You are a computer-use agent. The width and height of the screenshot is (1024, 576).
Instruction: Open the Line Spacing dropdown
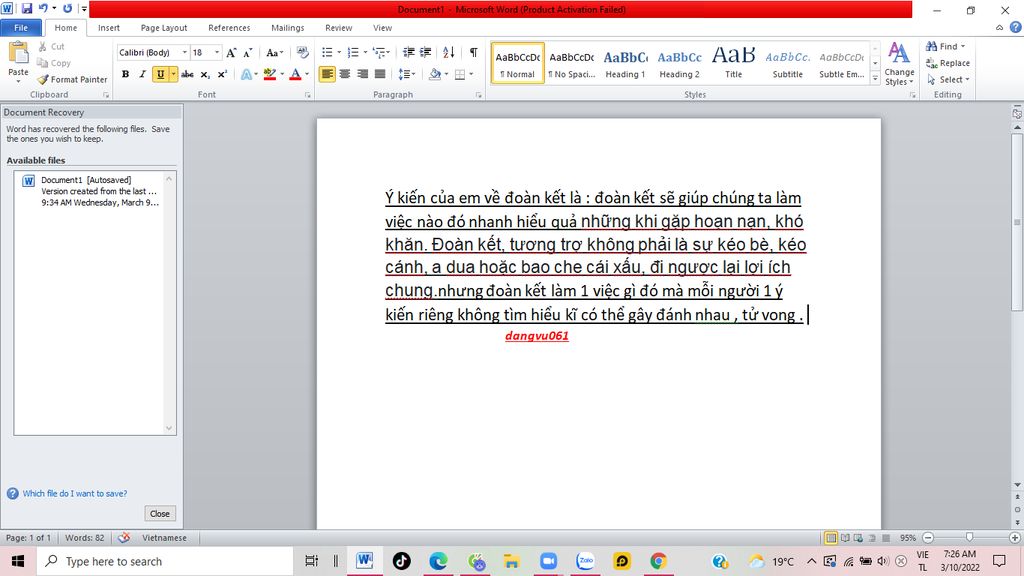click(407, 74)
